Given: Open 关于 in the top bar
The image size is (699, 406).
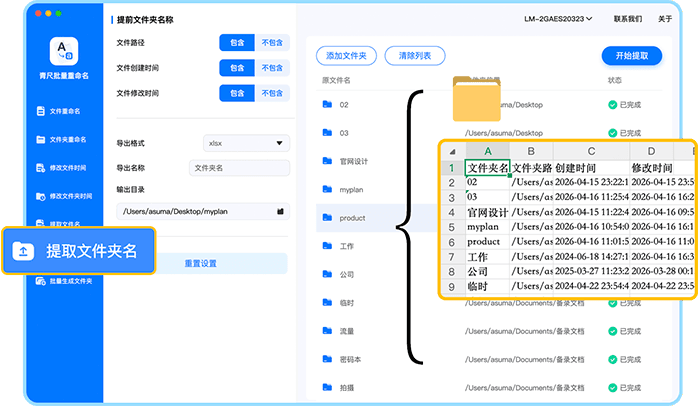Looking at the screenshot, I should coord(665,19).
